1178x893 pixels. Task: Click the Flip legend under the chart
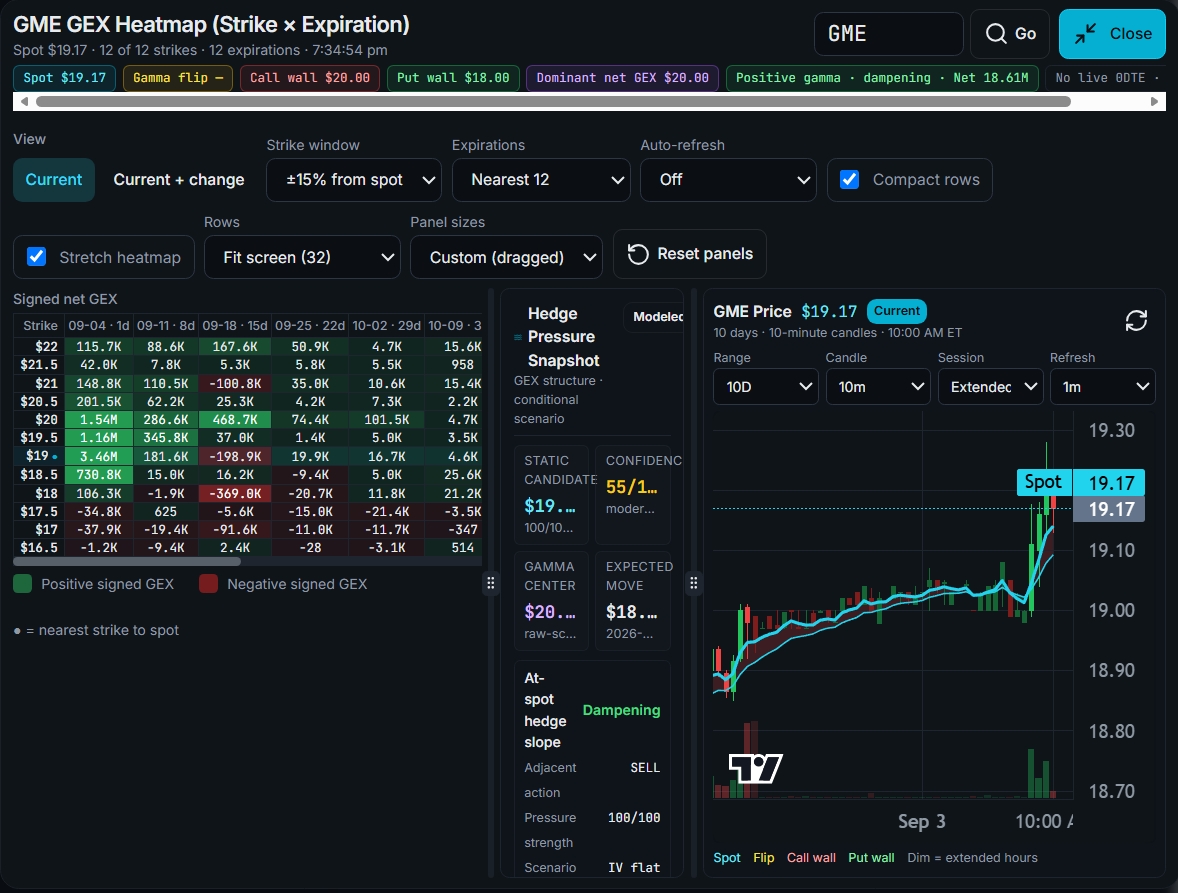(763, 858)
